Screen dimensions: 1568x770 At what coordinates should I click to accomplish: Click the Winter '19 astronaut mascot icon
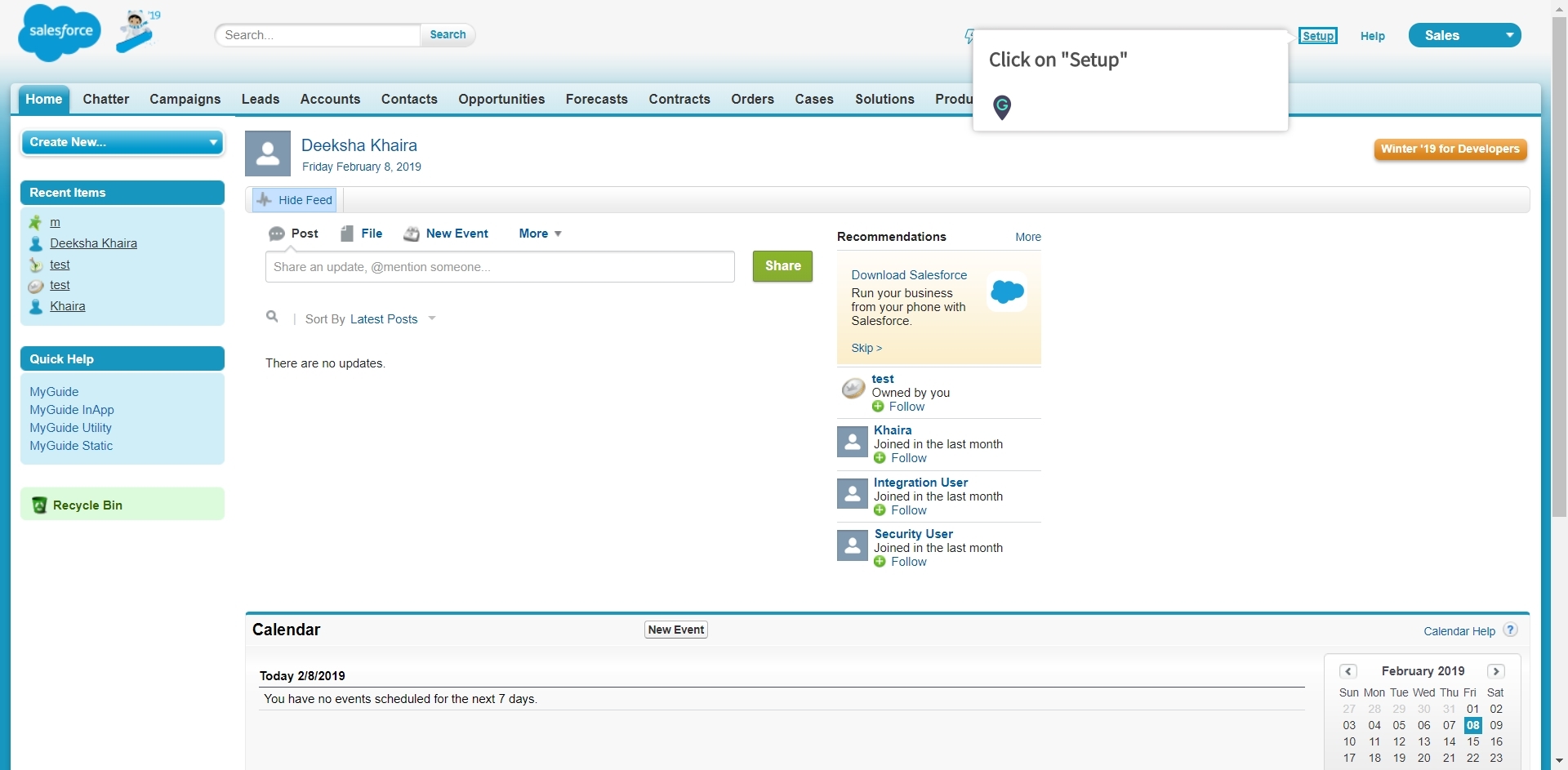tap(138, 31)
